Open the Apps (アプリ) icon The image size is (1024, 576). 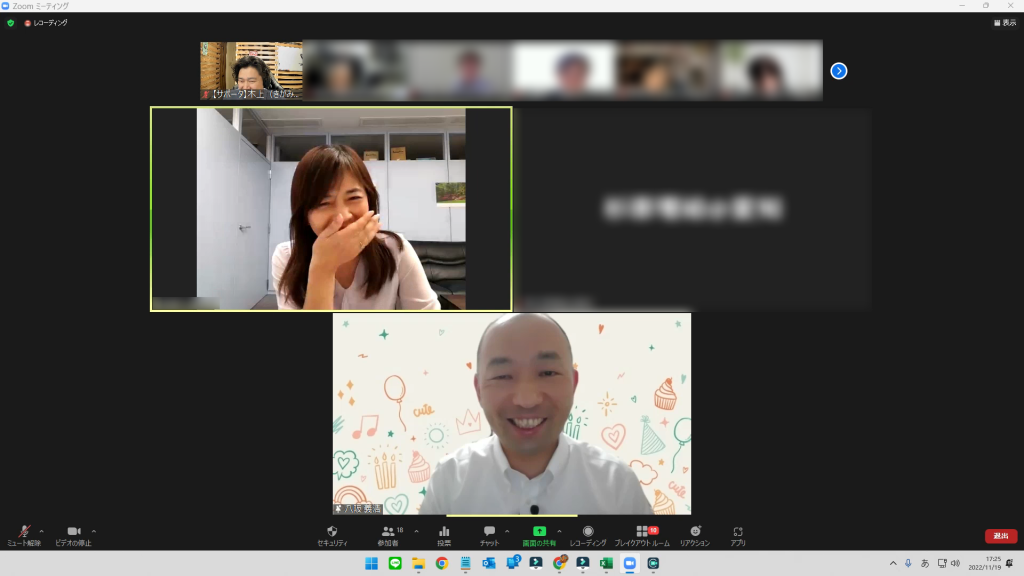click(x=738, y=535)
